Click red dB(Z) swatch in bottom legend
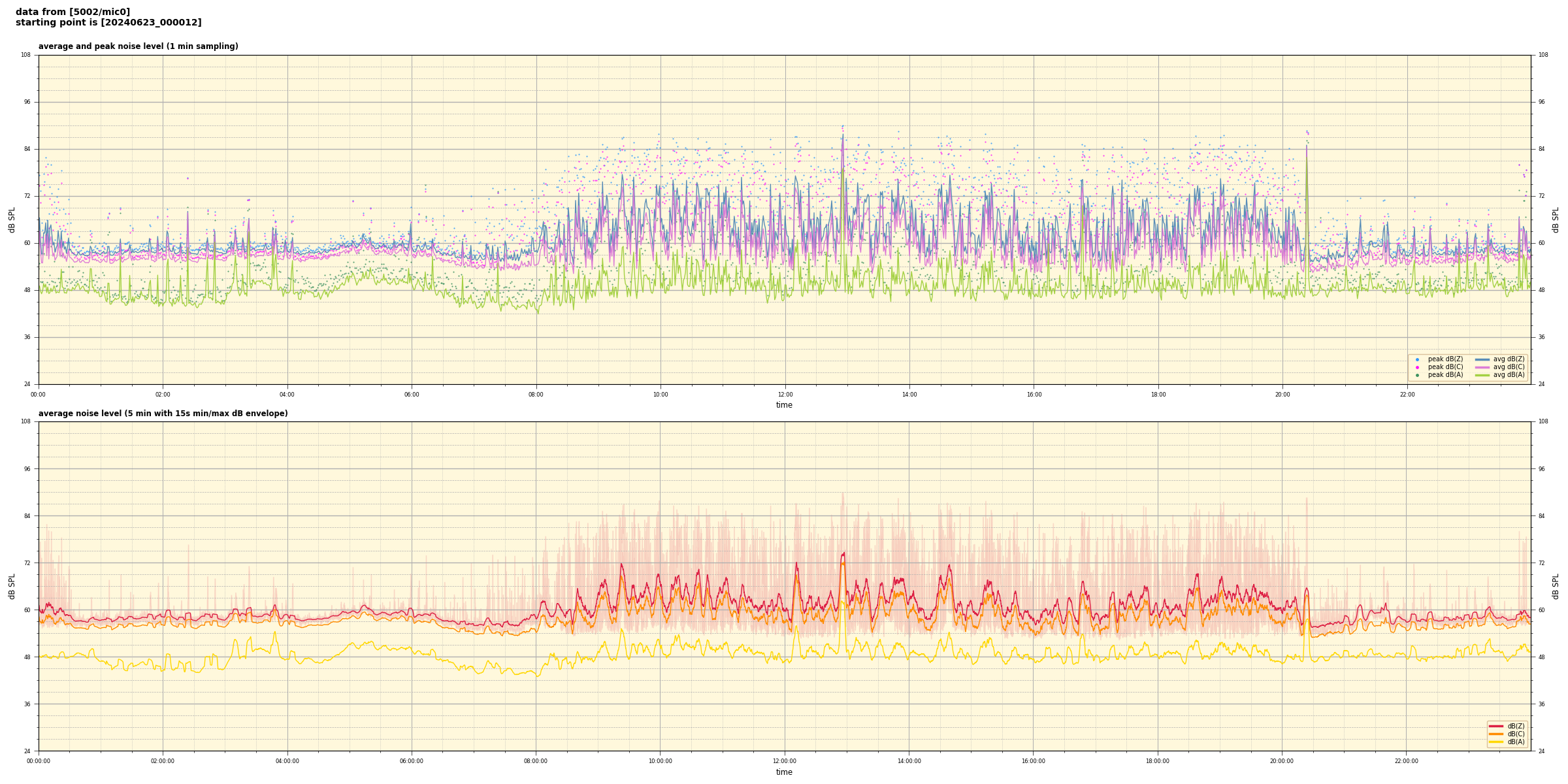This screenshot has width=1568, height=784. pos(1496,726)
